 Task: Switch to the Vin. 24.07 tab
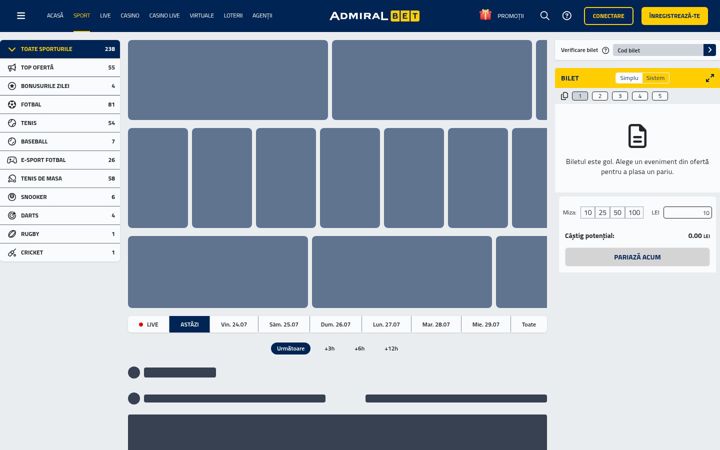pyautogui.click(x=234, y=324)
